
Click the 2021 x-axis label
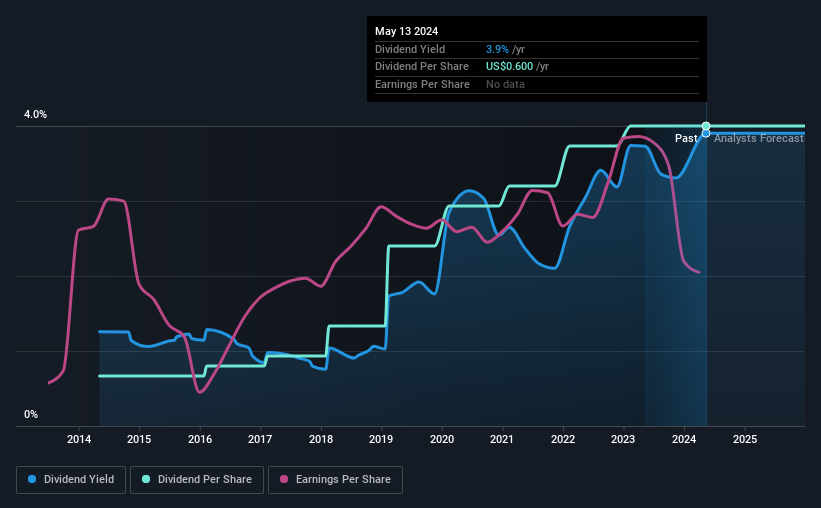pos(502,439)
